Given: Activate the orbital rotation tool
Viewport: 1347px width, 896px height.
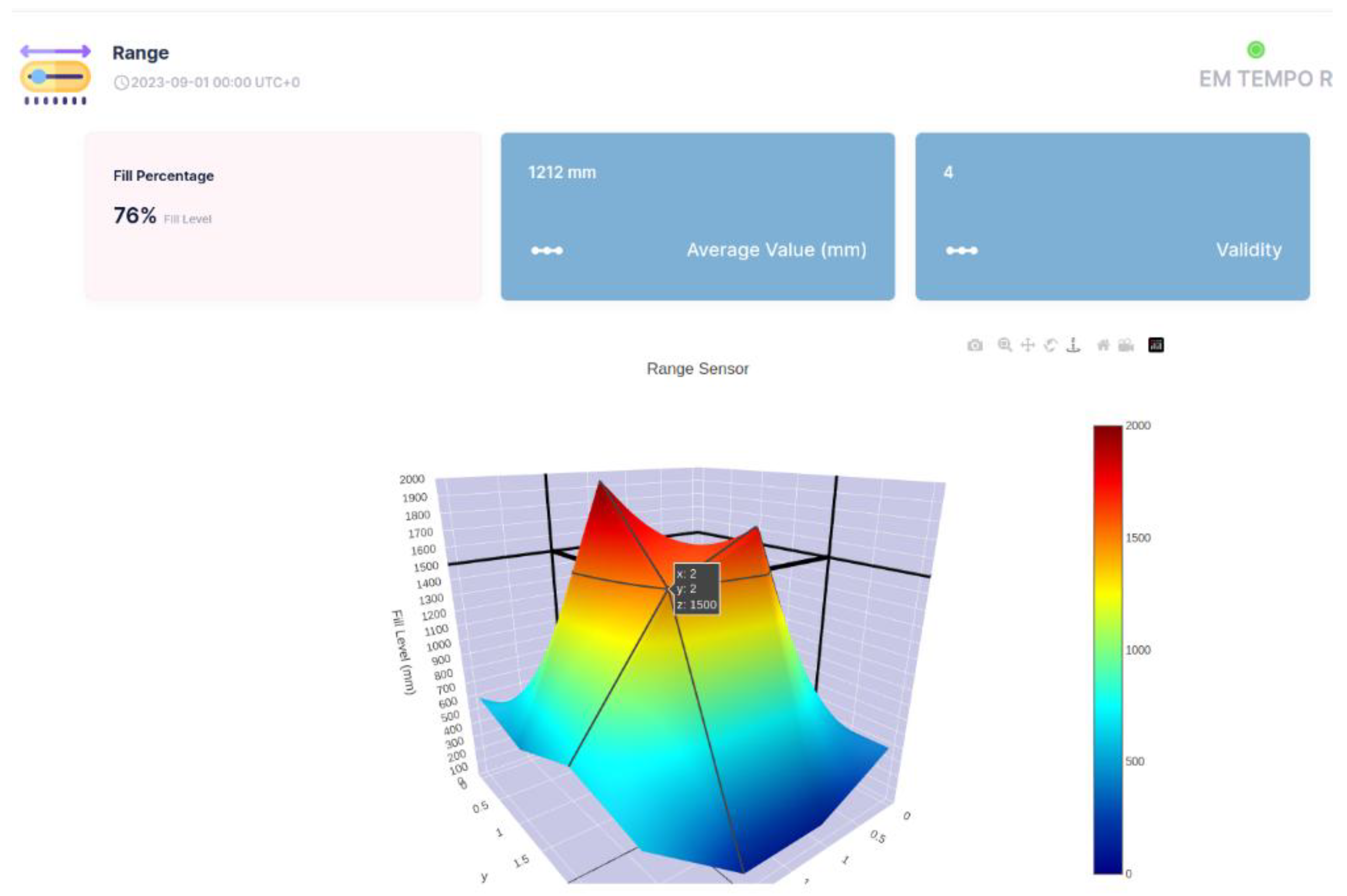Looking at the screenshot, I should click(1051, 345).
